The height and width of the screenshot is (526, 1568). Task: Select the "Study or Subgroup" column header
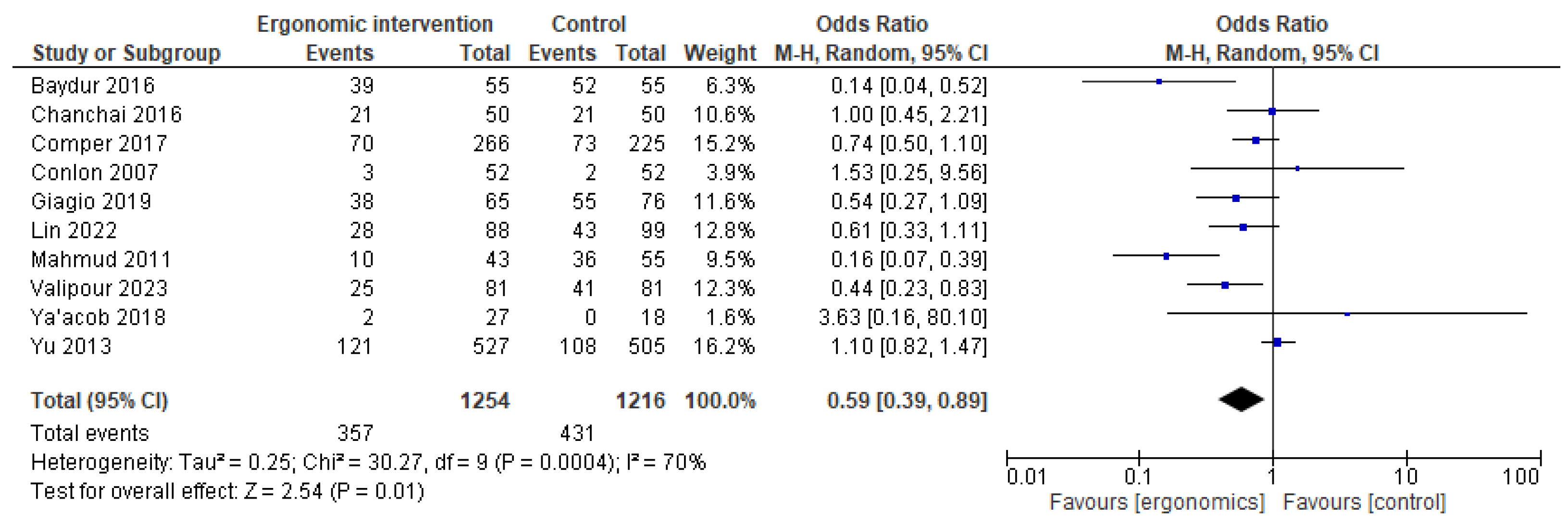[126, 53]
